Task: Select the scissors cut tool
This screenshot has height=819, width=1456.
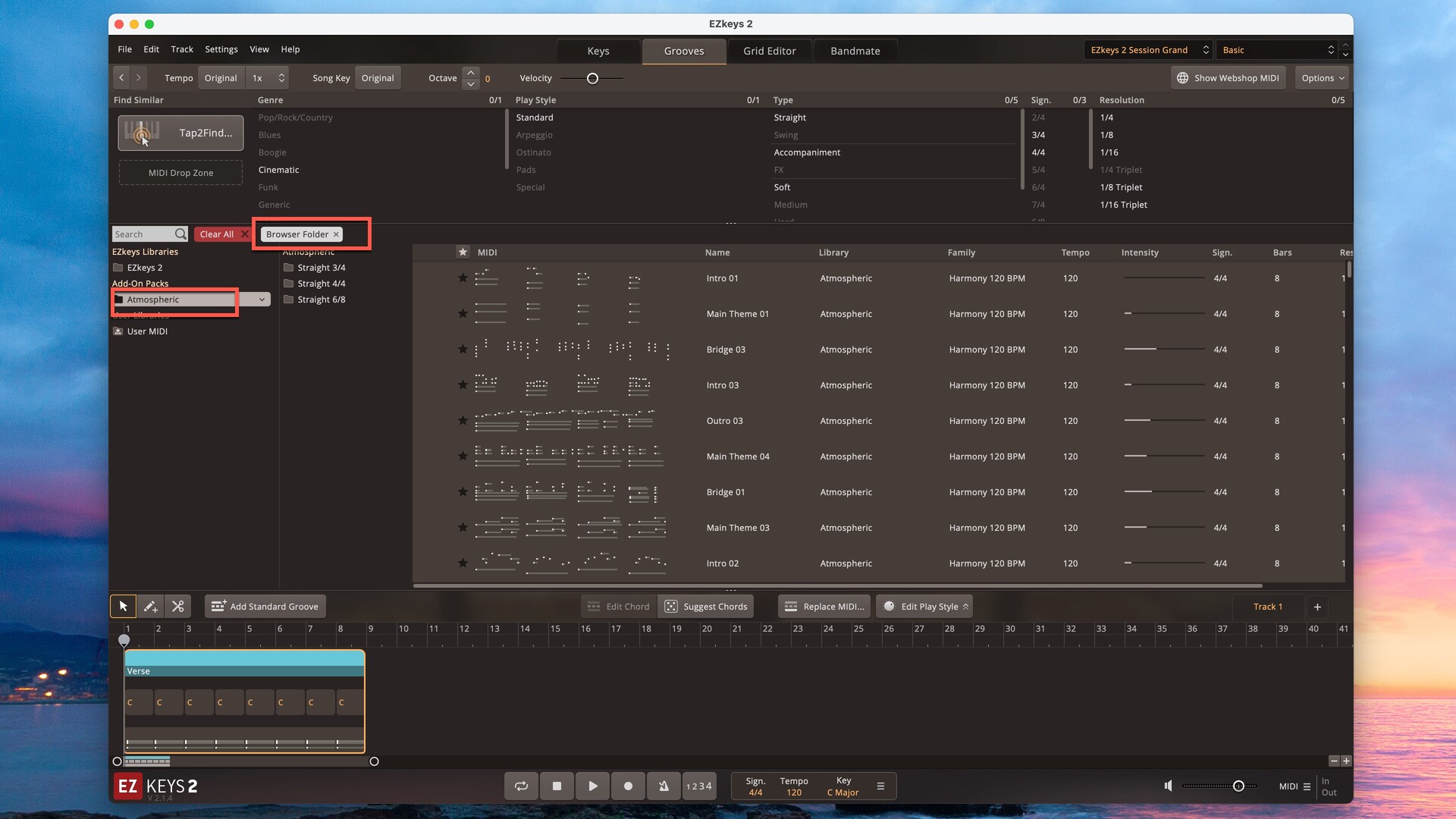Action: point(178,607)
